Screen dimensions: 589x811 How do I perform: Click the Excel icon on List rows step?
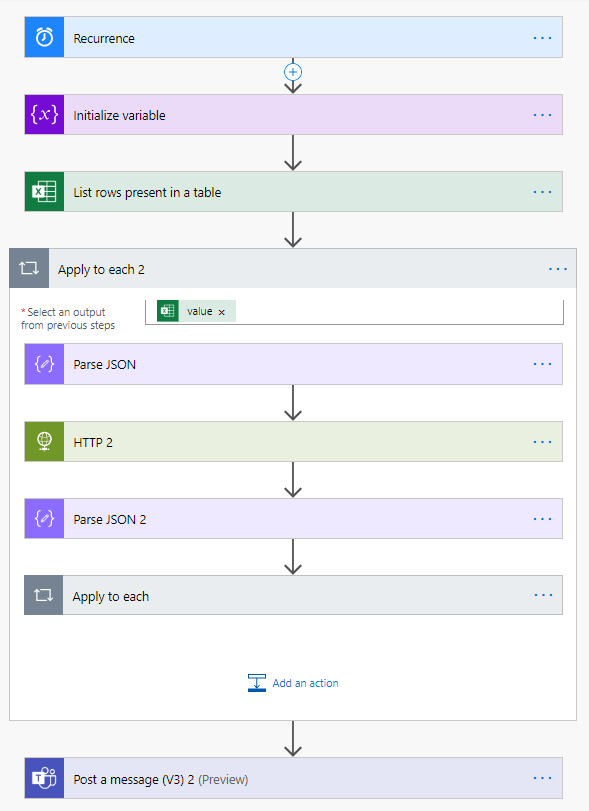44,191
